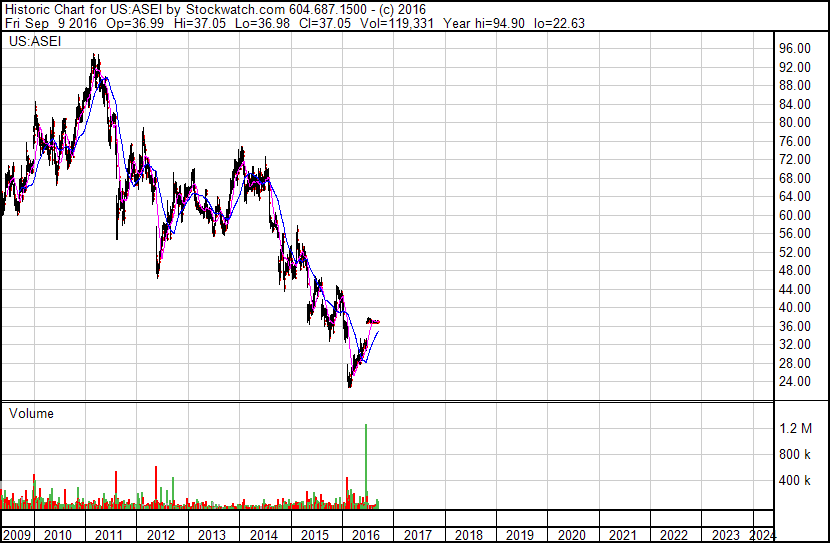Select the 2014 year on the time axis
The width and height of the screenshot is (830, 543).
[263, 535]
